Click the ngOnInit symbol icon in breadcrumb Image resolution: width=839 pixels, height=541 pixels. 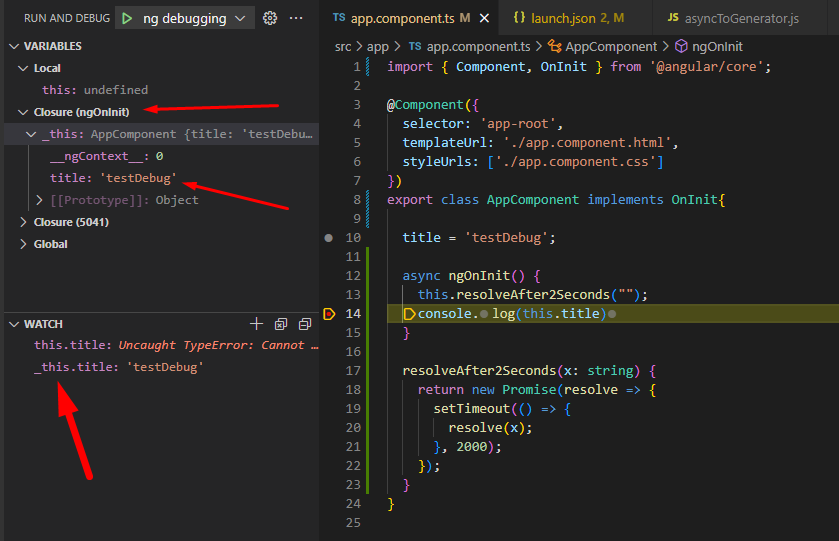(x=682, y=46)
